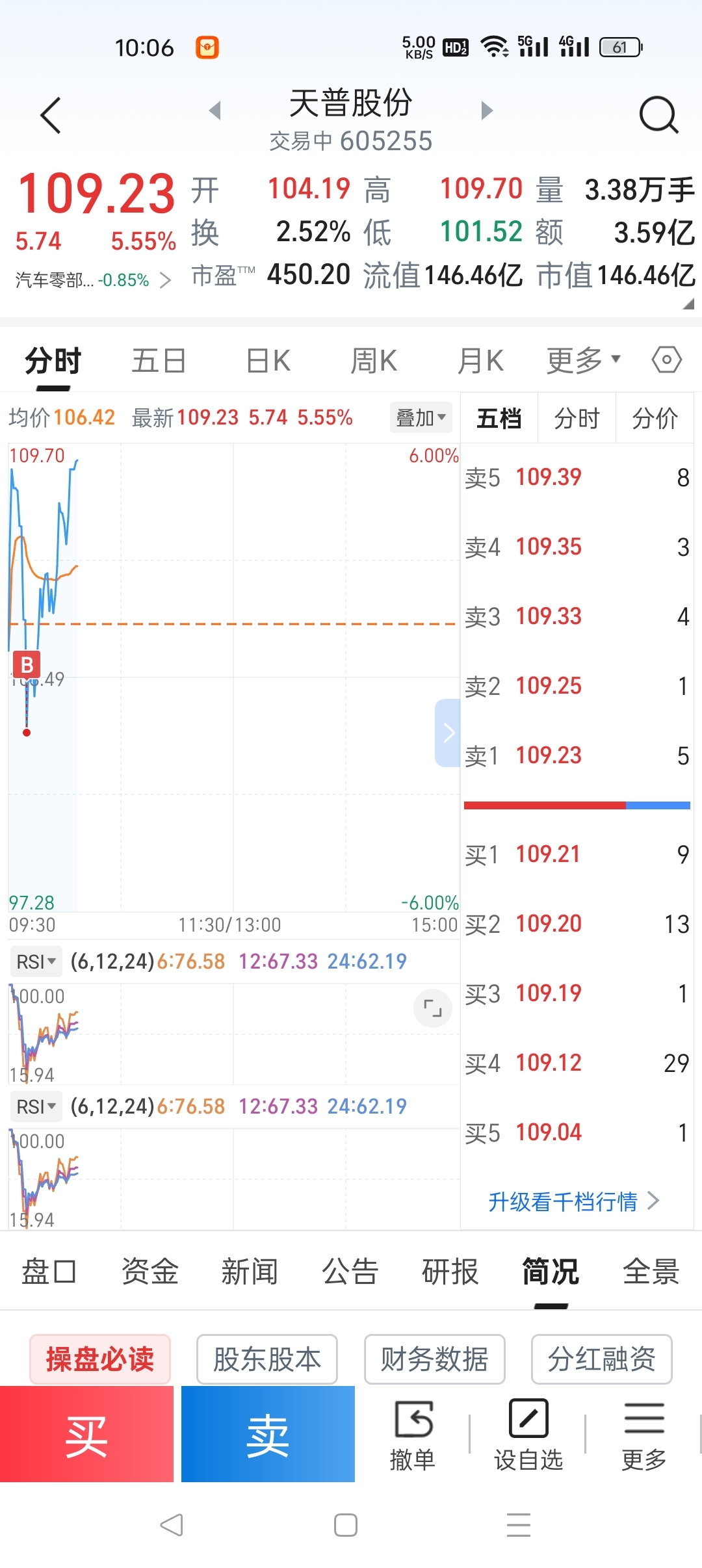Viewport: 702px width, 1568px height.
Task: Go to next stock with right triangle
Action: coord(487,111)
